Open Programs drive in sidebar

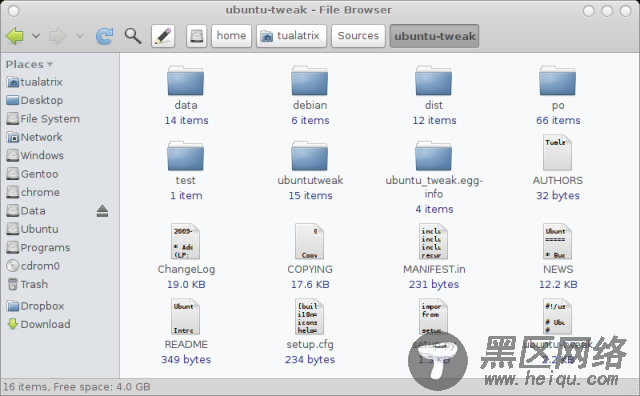pos(38,247)
